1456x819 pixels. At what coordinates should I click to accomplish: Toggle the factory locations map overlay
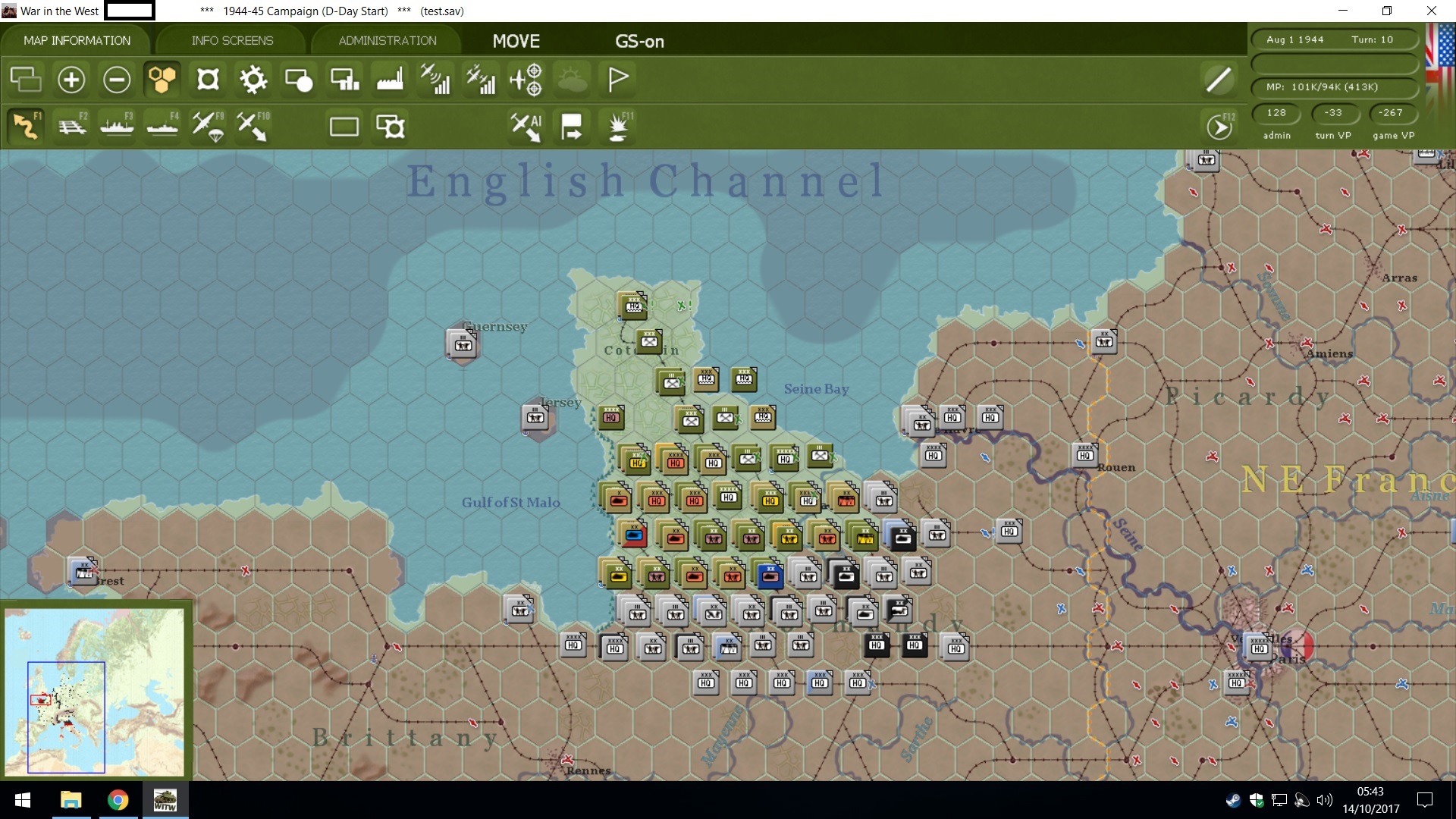point(390,79)
